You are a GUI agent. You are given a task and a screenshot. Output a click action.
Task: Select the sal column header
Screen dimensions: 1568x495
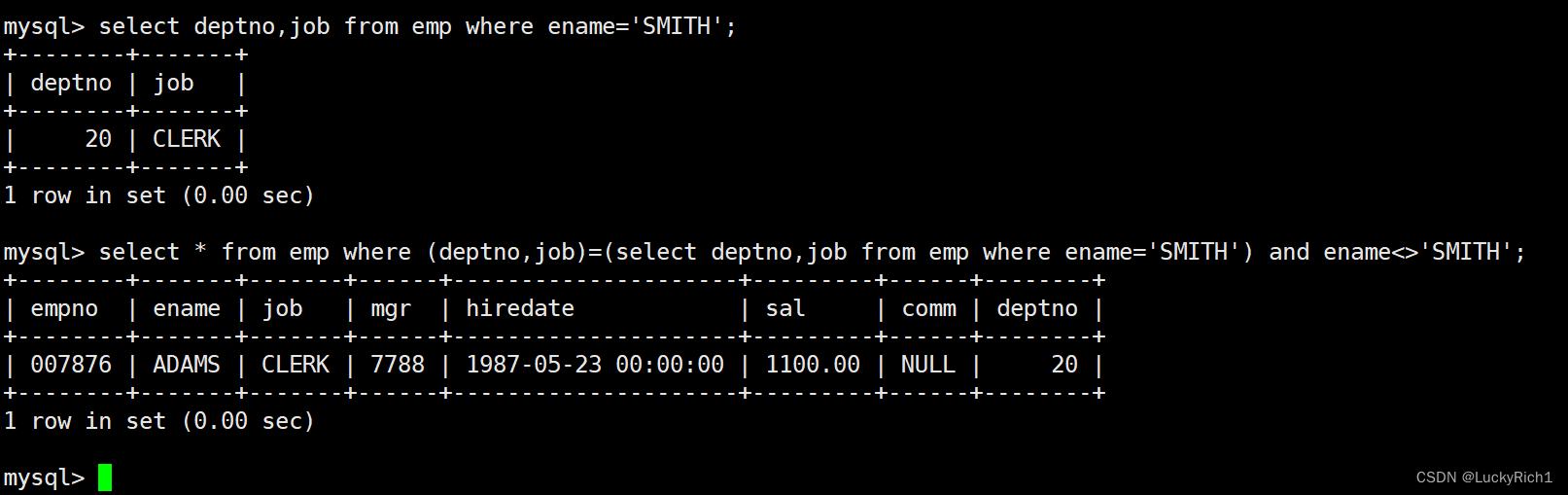785,309
